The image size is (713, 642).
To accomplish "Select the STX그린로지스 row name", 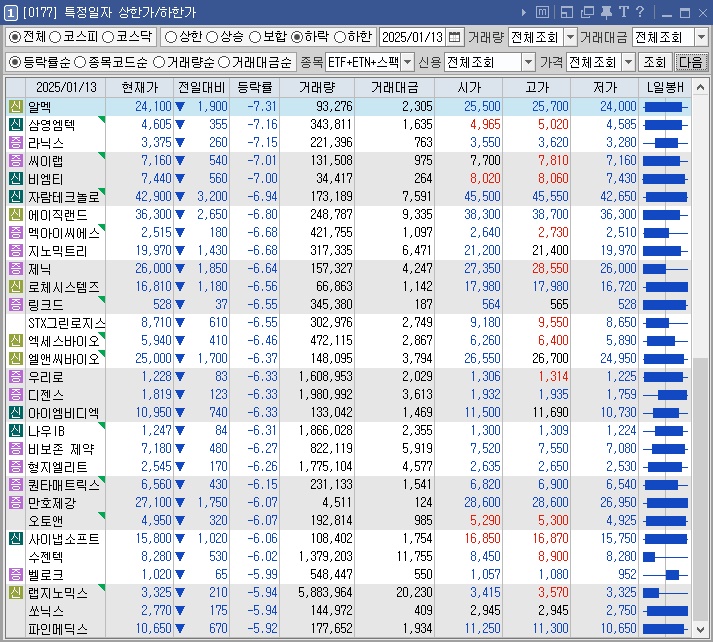I will point(66,323).
